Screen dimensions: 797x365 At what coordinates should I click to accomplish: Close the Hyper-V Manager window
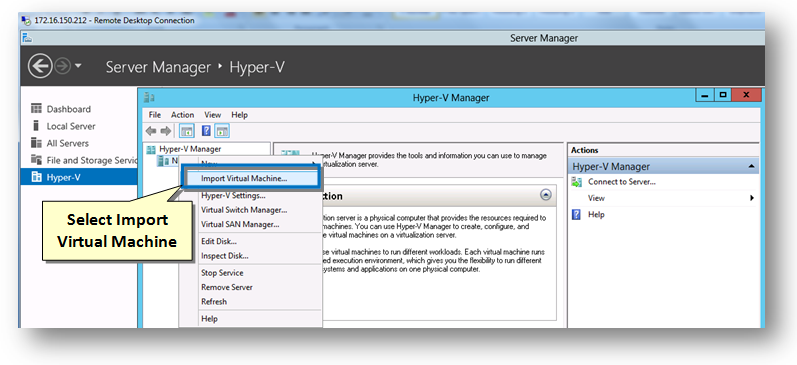746,95
